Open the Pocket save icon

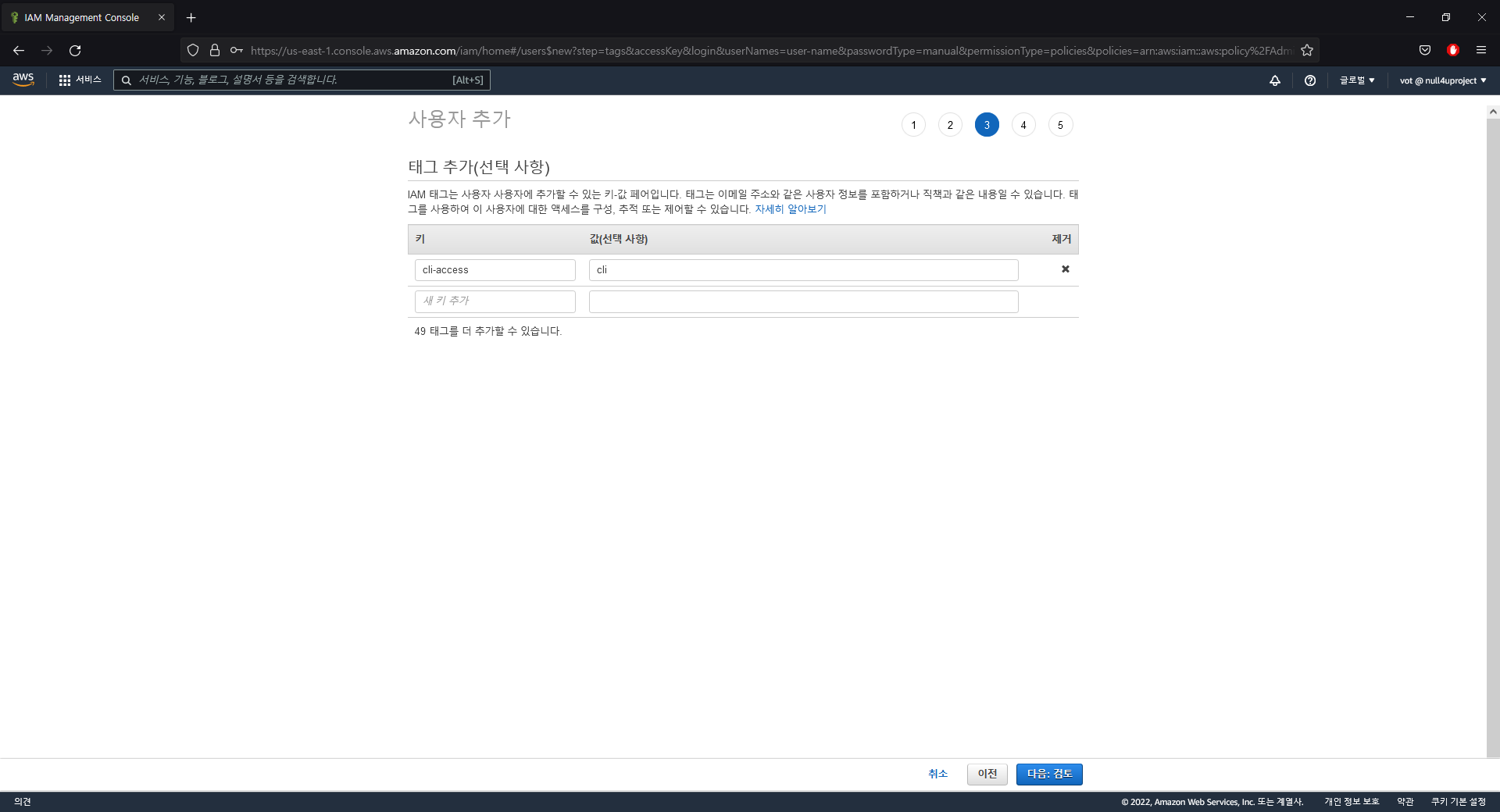1425,51
